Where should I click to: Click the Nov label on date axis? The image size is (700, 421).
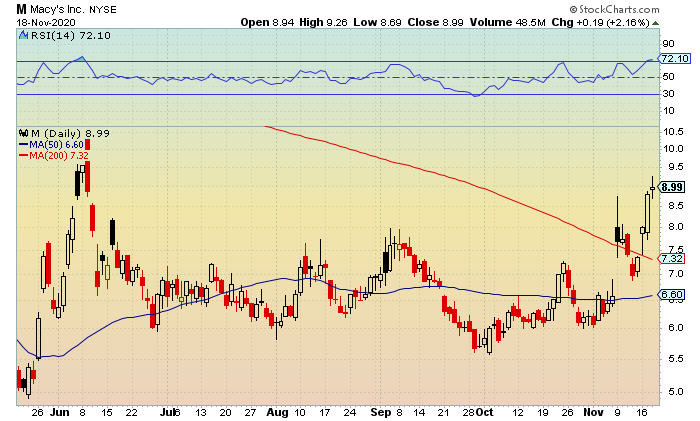[x=593, y=413]
